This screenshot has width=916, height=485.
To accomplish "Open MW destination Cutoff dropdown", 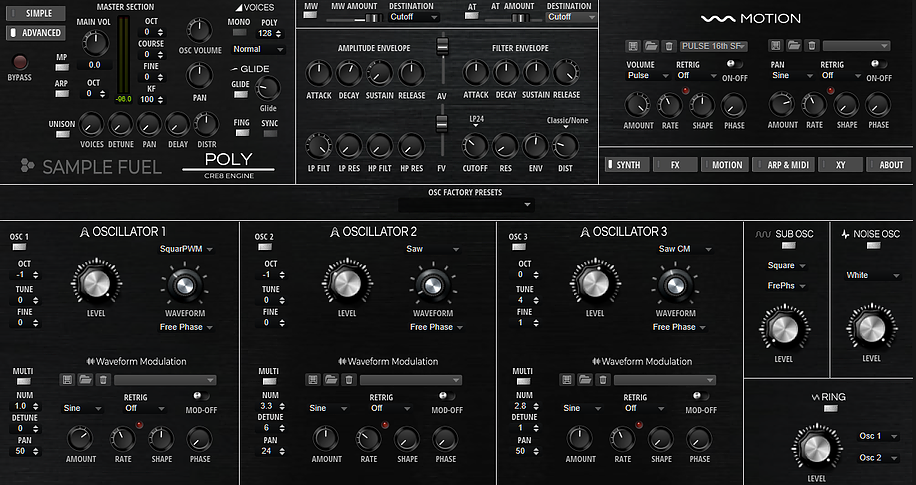I will coord(414,17).
